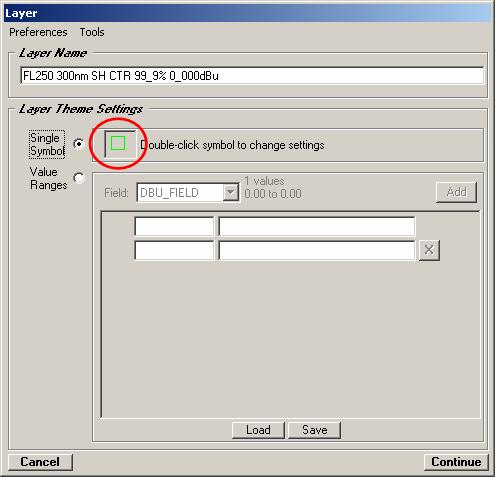Select the Single Symbol radio button

[x=79, y=144]
